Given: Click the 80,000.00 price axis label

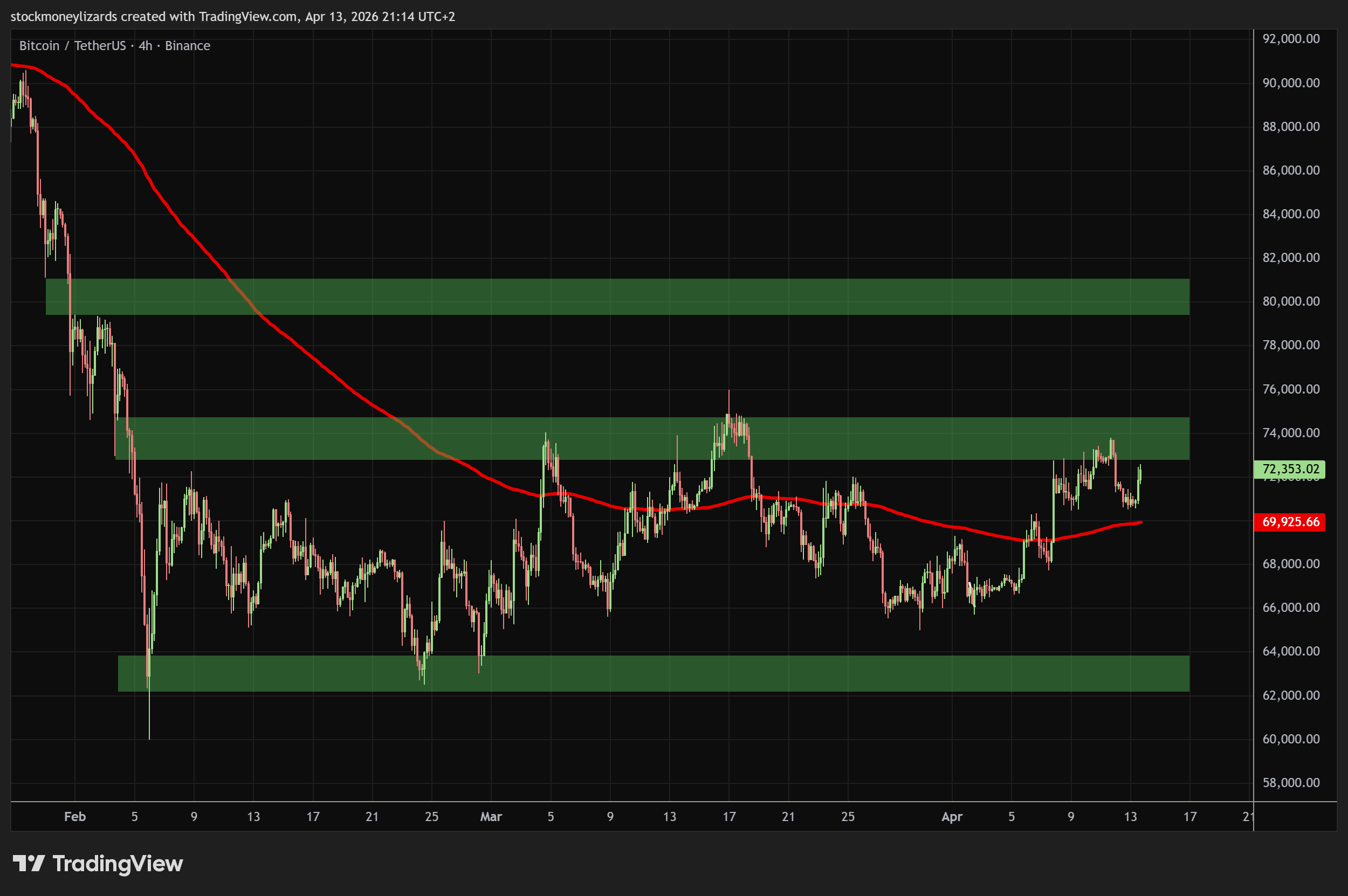Looking at the screenshot, I should point(1291,301).
